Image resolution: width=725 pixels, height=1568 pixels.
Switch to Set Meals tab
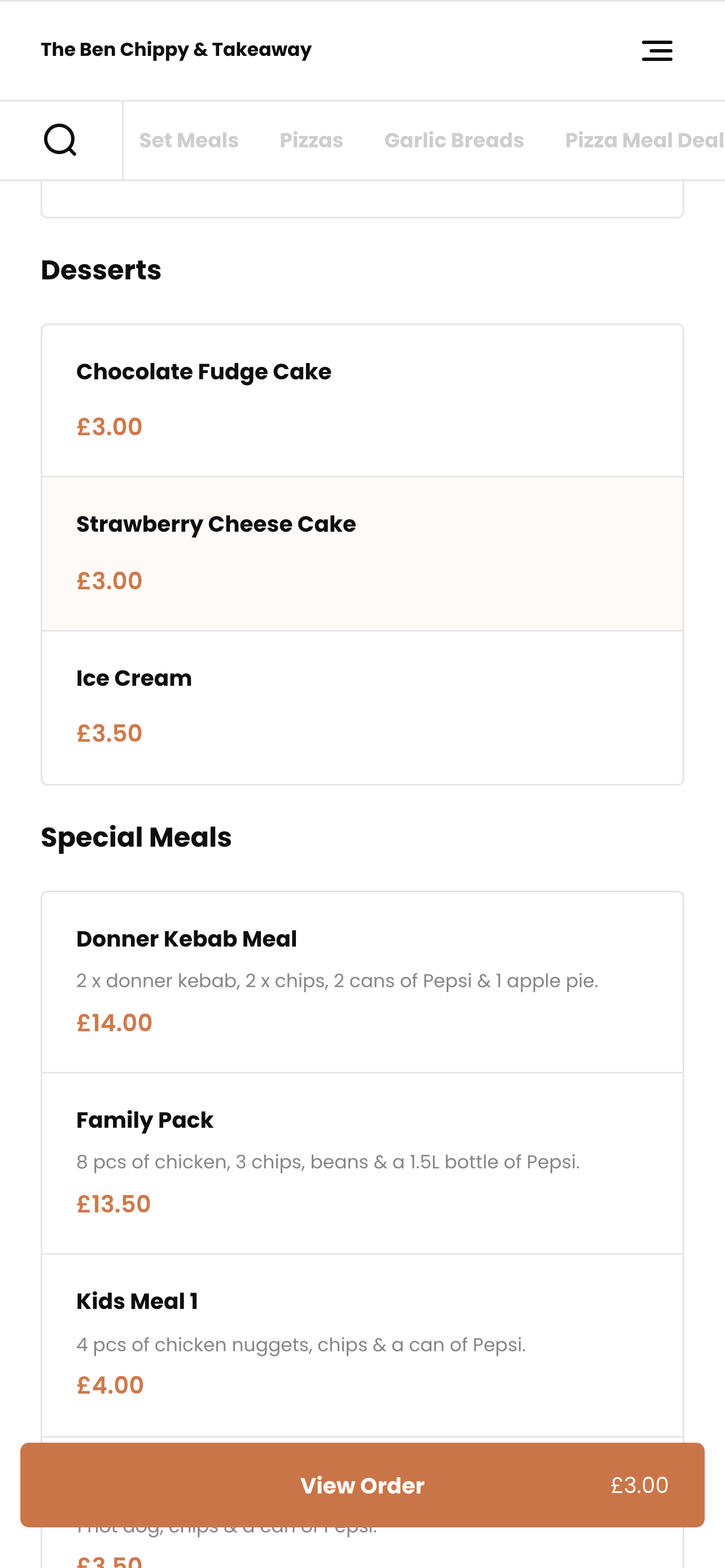pyautogui.click(x=189, y=141)
